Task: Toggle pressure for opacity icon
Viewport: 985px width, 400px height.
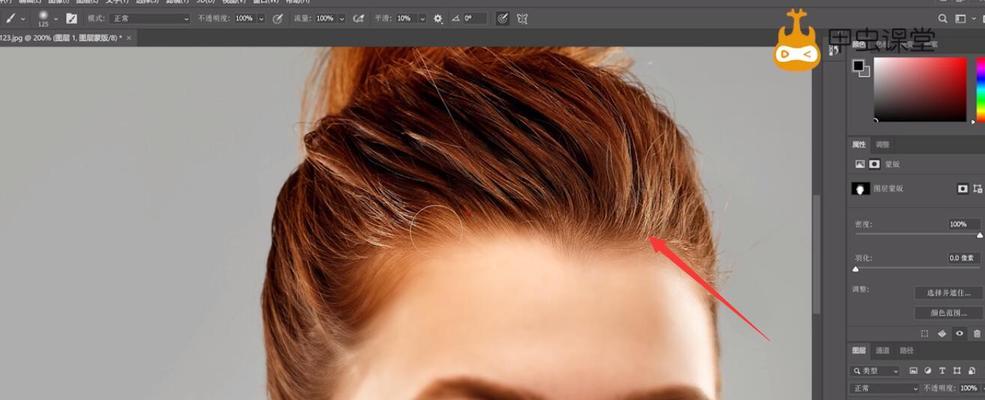Action: point(278,19)
